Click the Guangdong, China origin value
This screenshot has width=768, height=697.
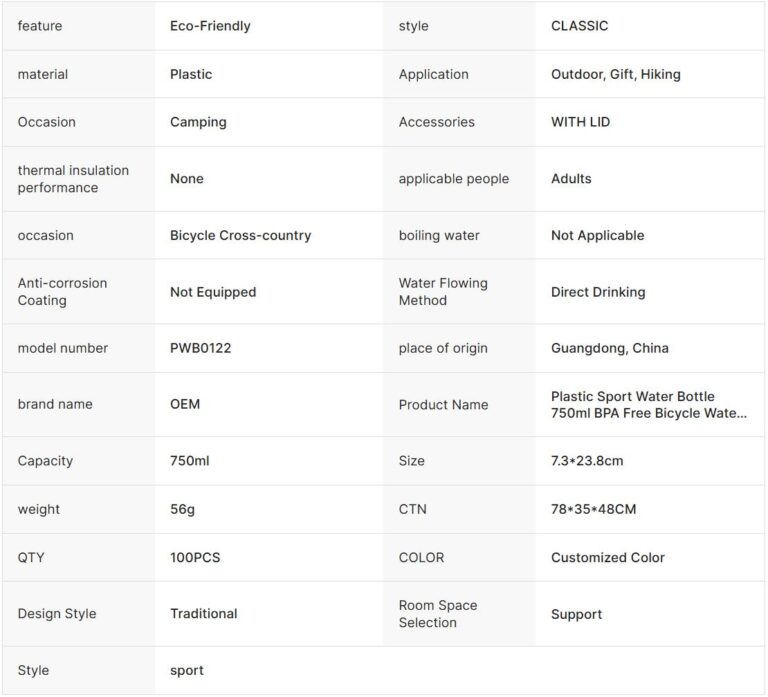pos(610,348)
